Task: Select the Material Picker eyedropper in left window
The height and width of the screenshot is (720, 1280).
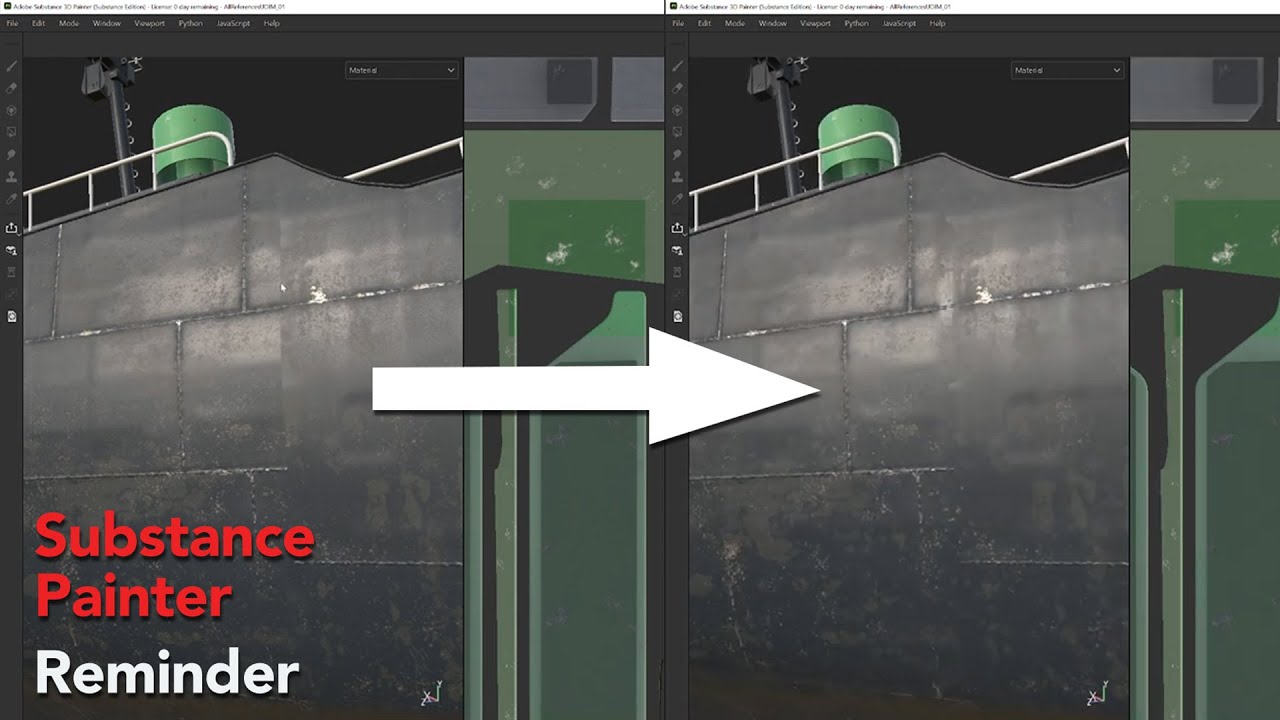Action: click(12, 199)
